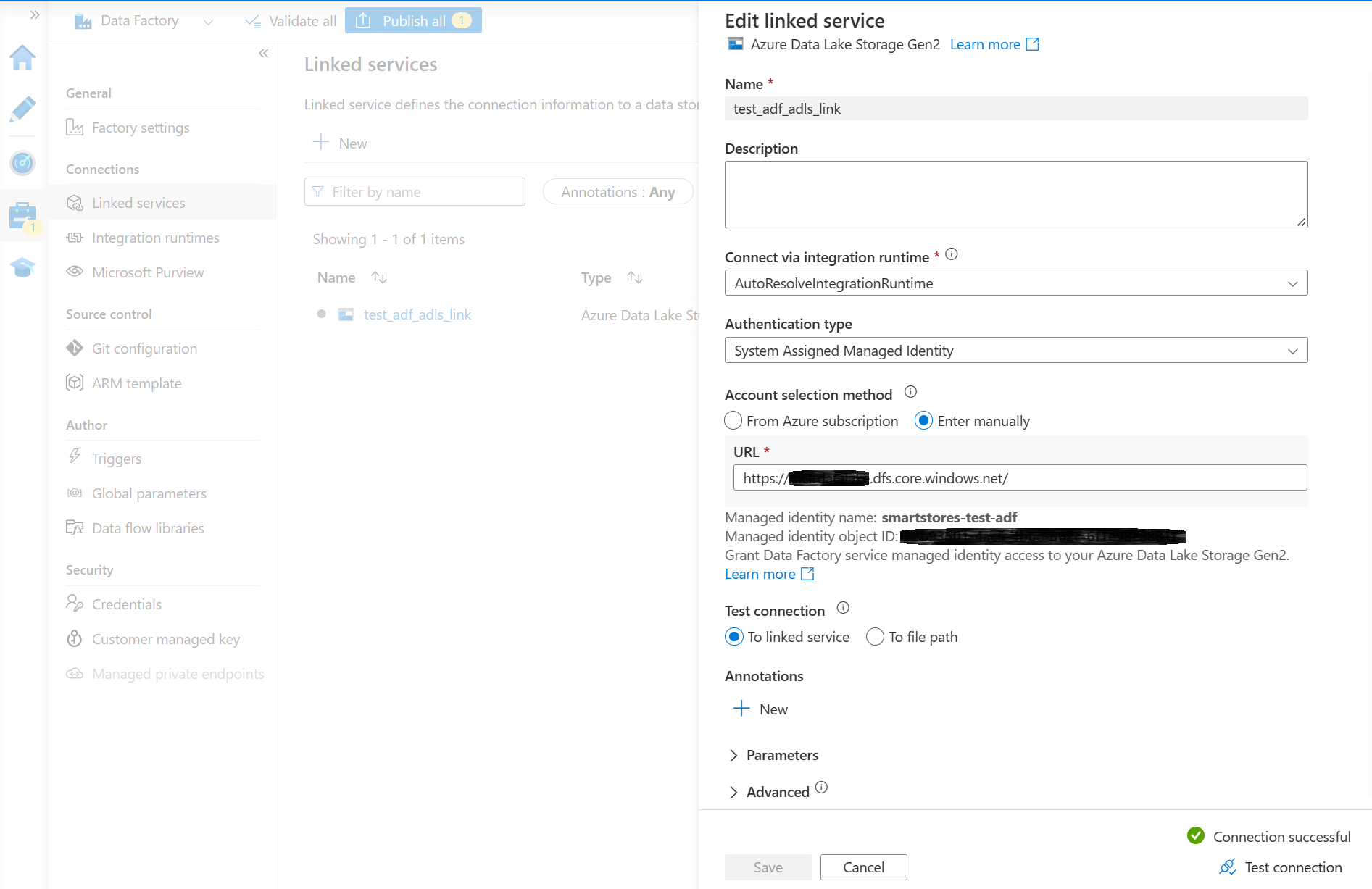
Task: Open Triggers page
Action: (x=117, y=459)
